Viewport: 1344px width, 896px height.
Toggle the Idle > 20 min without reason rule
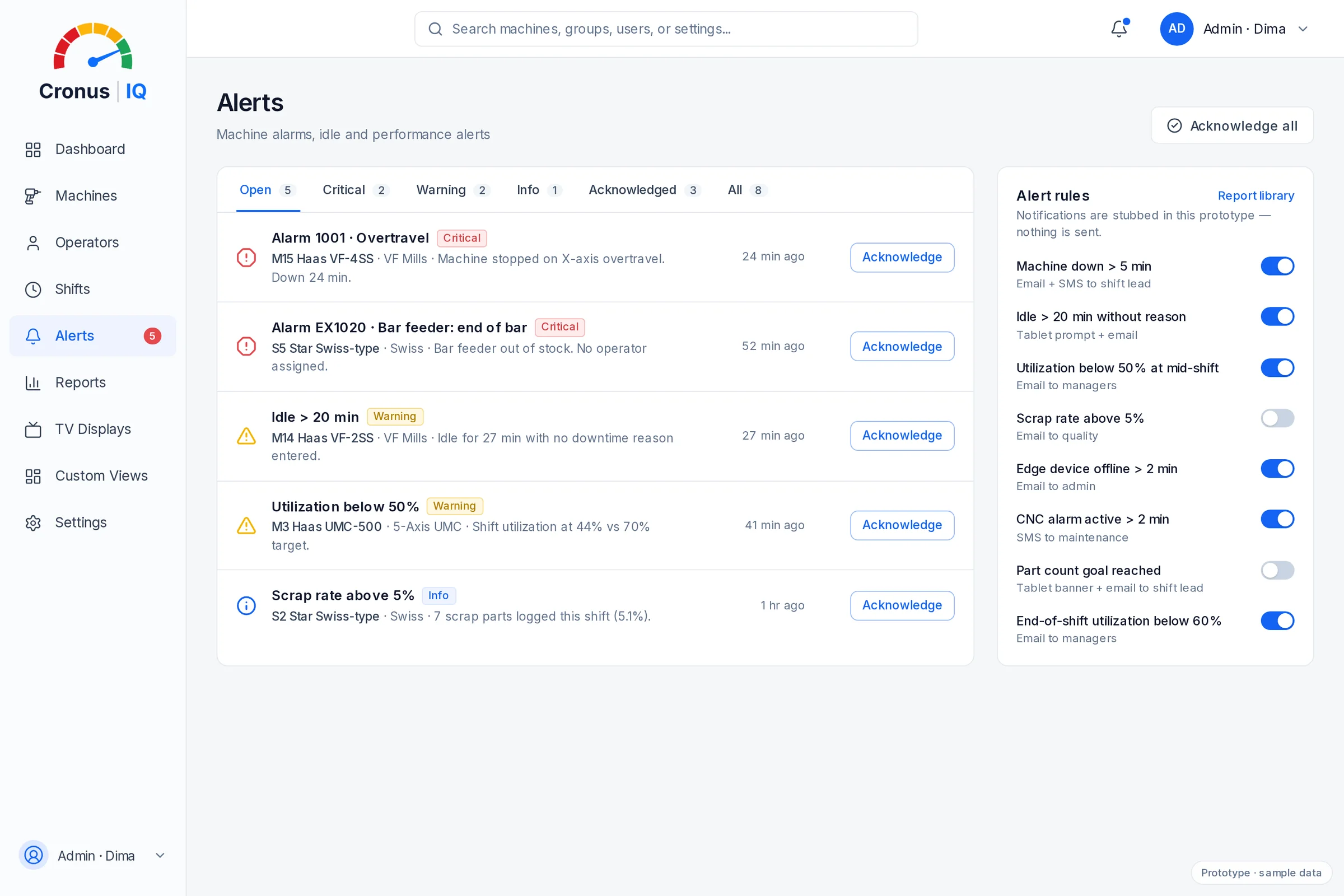1277,316
